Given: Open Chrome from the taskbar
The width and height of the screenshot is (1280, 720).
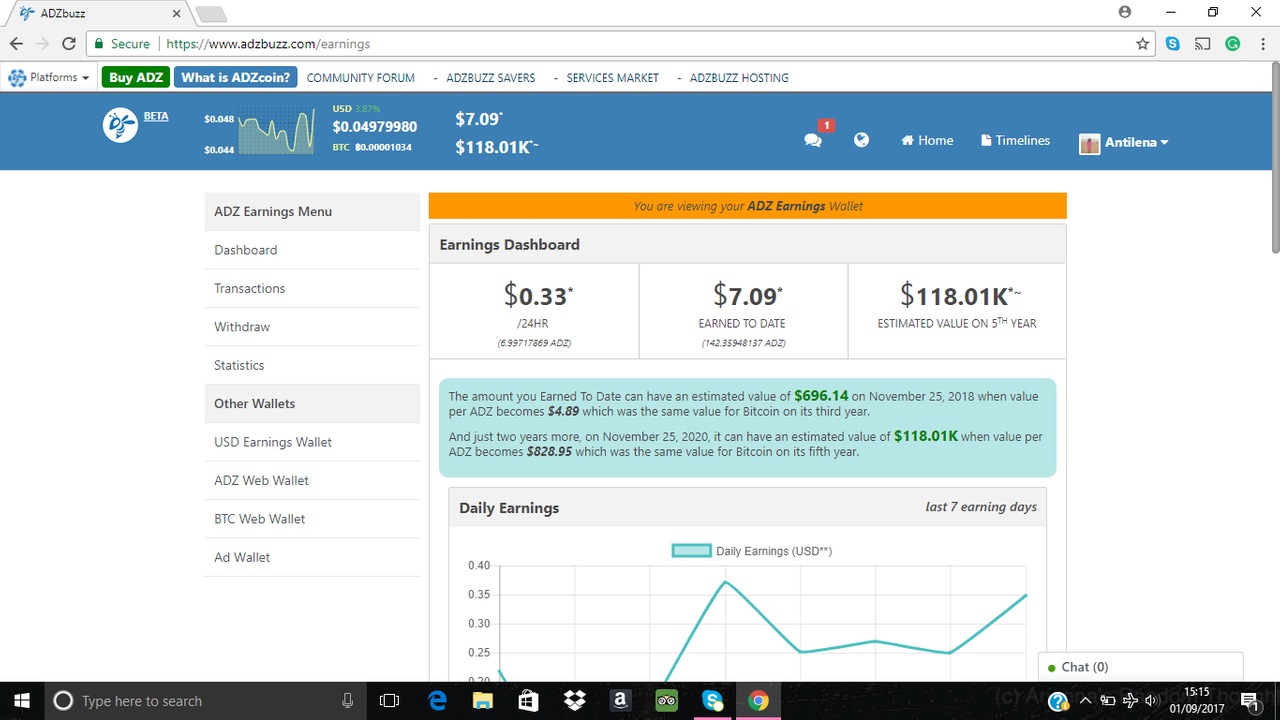Looking at the screenshot, I should click(759, 701).
